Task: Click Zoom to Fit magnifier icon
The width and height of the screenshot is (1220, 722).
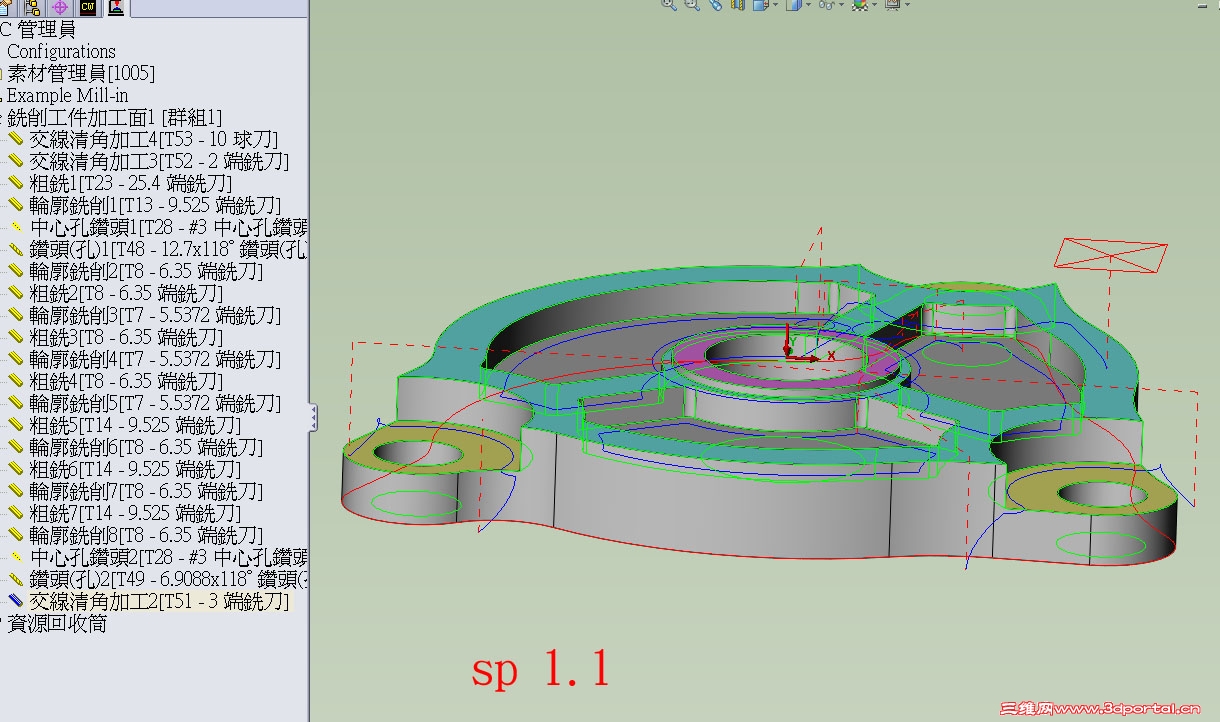Action: tap(670, 5)
